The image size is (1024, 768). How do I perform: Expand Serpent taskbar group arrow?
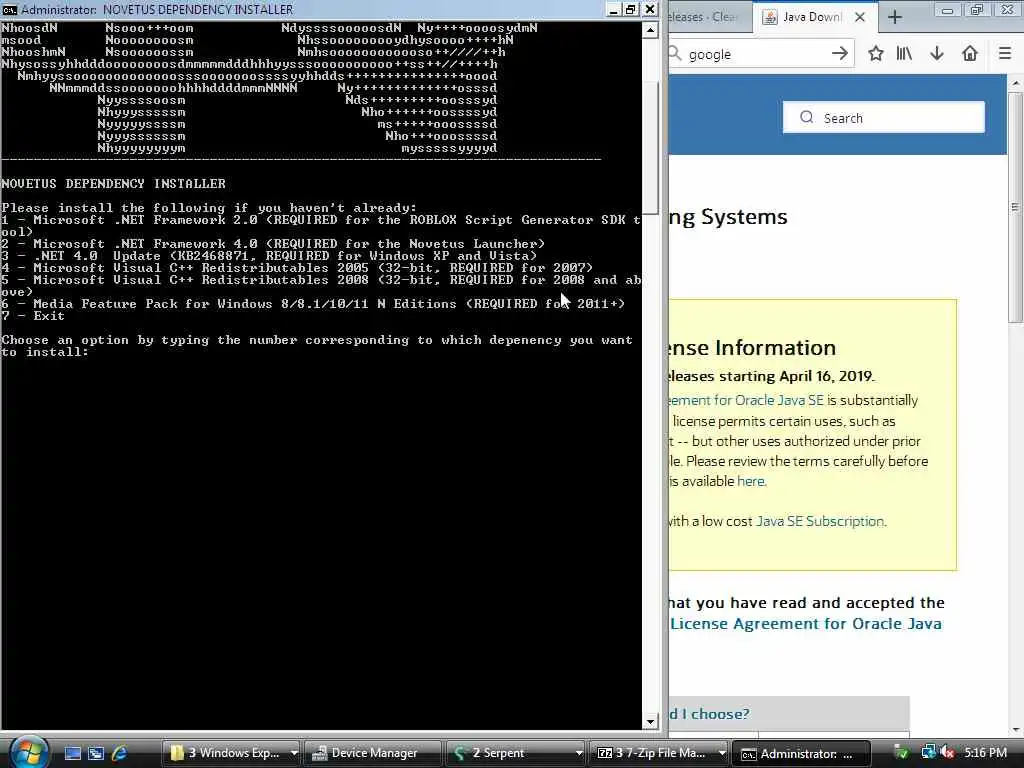(x=579, y=753)
